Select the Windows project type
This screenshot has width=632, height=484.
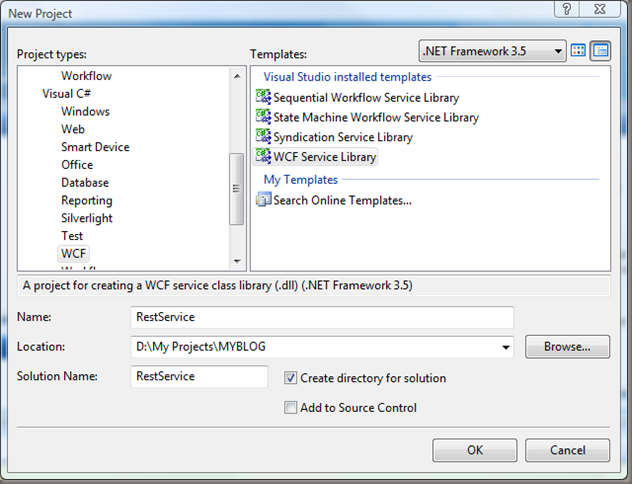[85, 111]
